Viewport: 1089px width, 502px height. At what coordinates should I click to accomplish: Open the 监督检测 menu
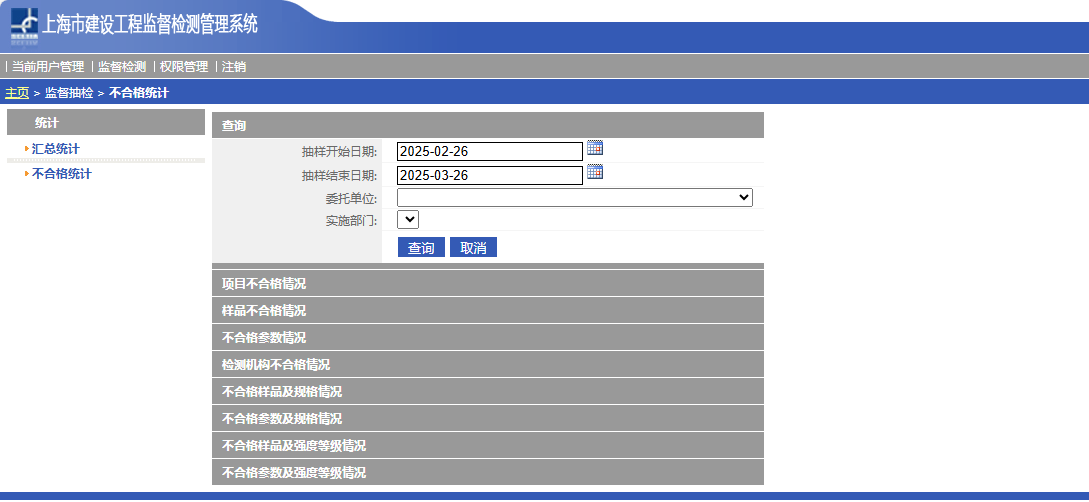click(x=122, y=67)
